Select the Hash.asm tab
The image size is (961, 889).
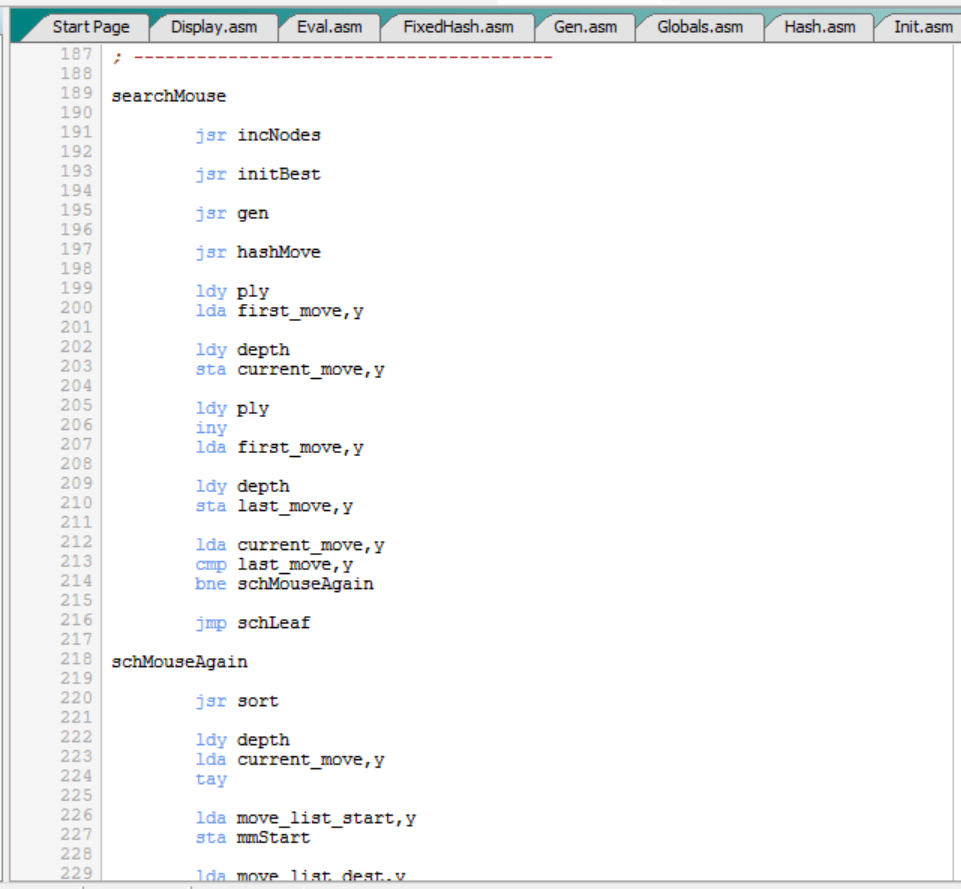tap(819, 27)
